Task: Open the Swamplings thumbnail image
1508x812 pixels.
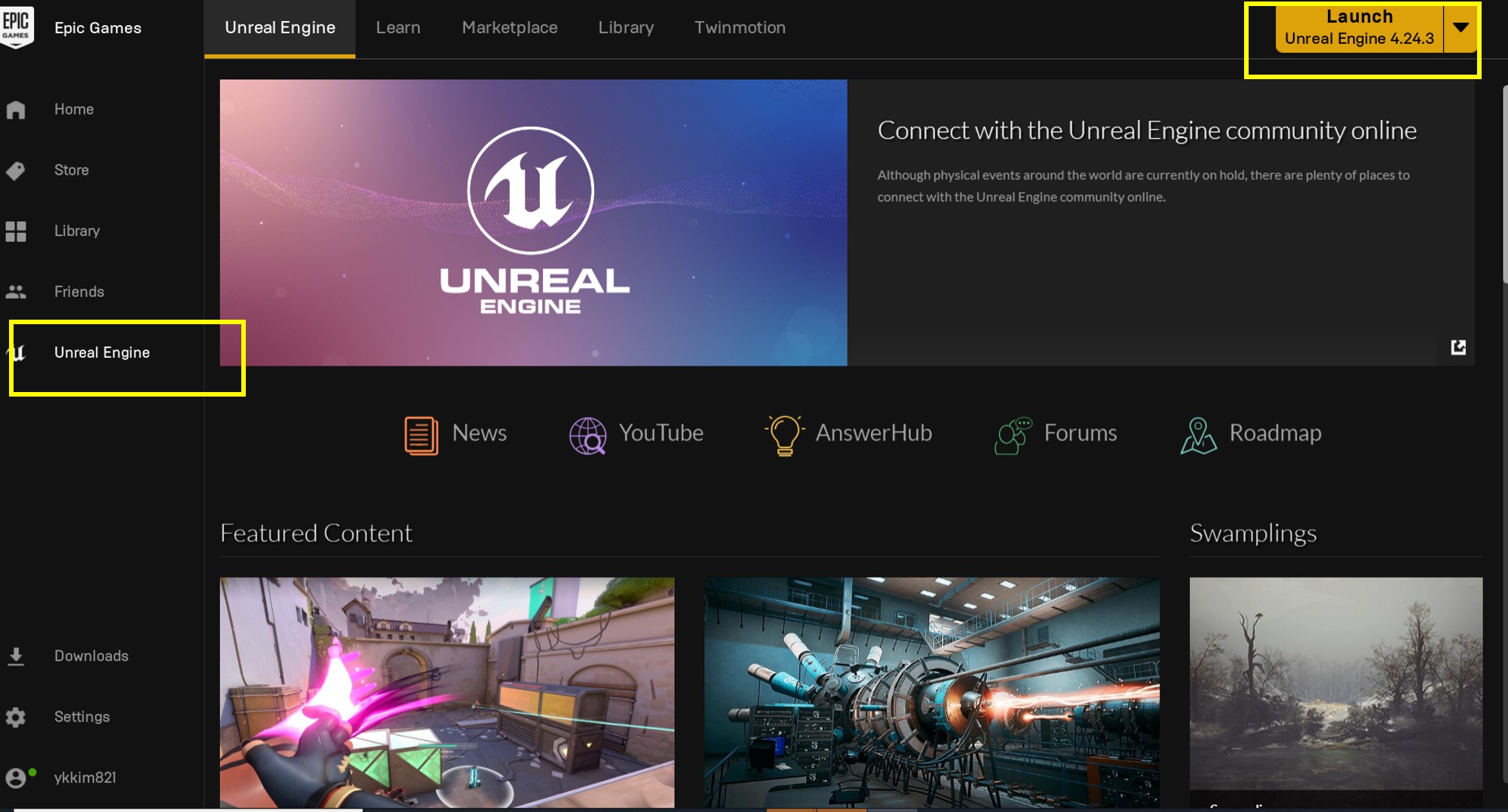Action: [1335, 683]
